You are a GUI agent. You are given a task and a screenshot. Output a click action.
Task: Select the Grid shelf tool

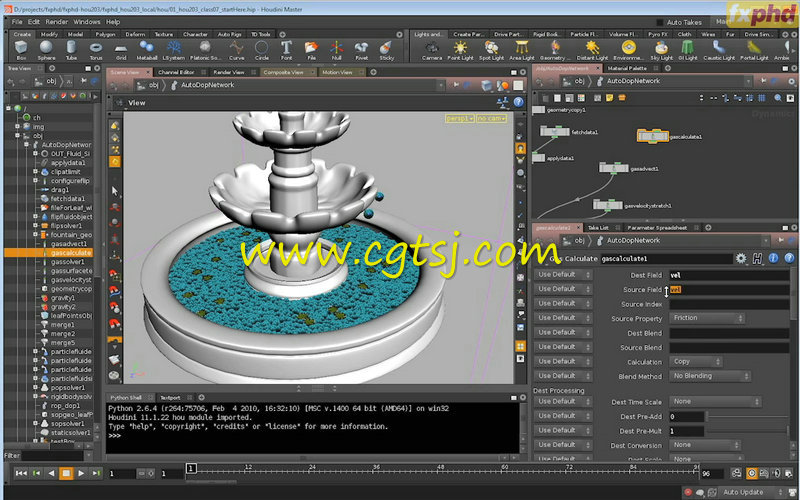click(121, 50)
